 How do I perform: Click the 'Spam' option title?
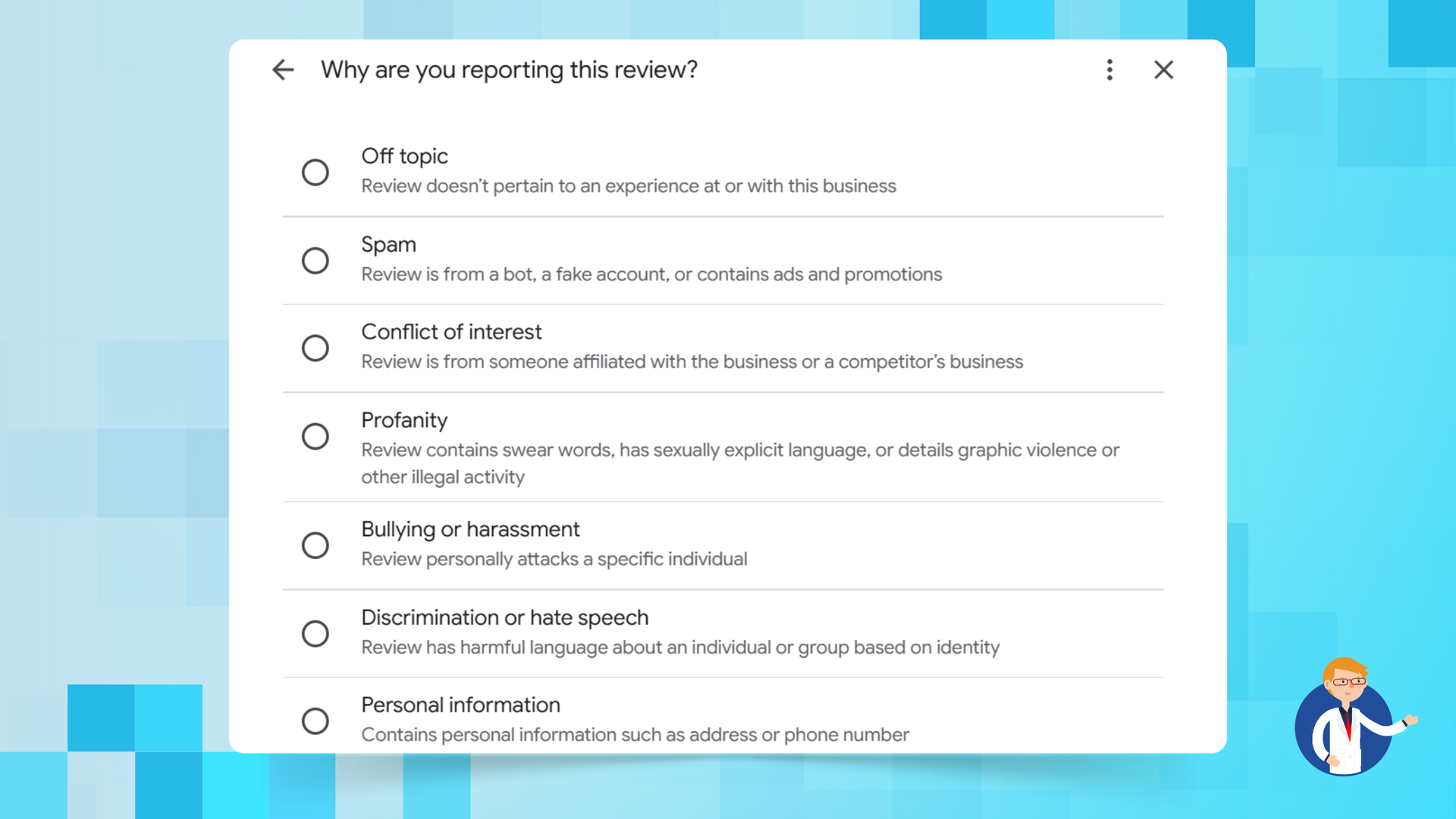388,244
